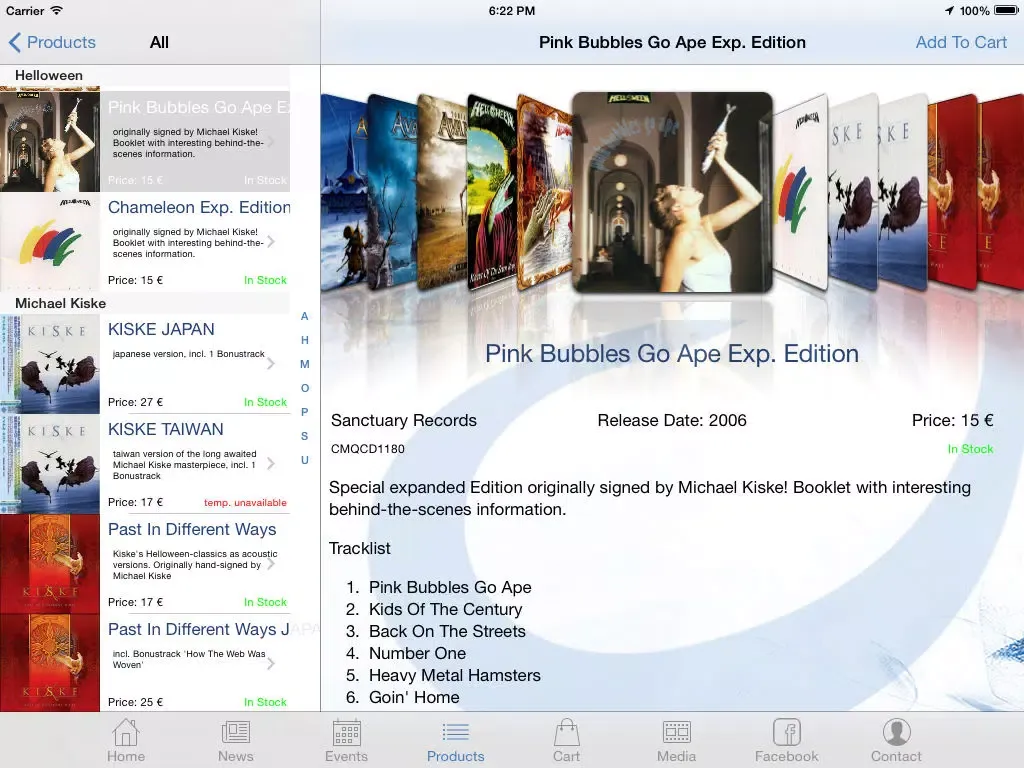
Task: Select KISKE TAIWAN album thumbnail
Action: [50, 464]
